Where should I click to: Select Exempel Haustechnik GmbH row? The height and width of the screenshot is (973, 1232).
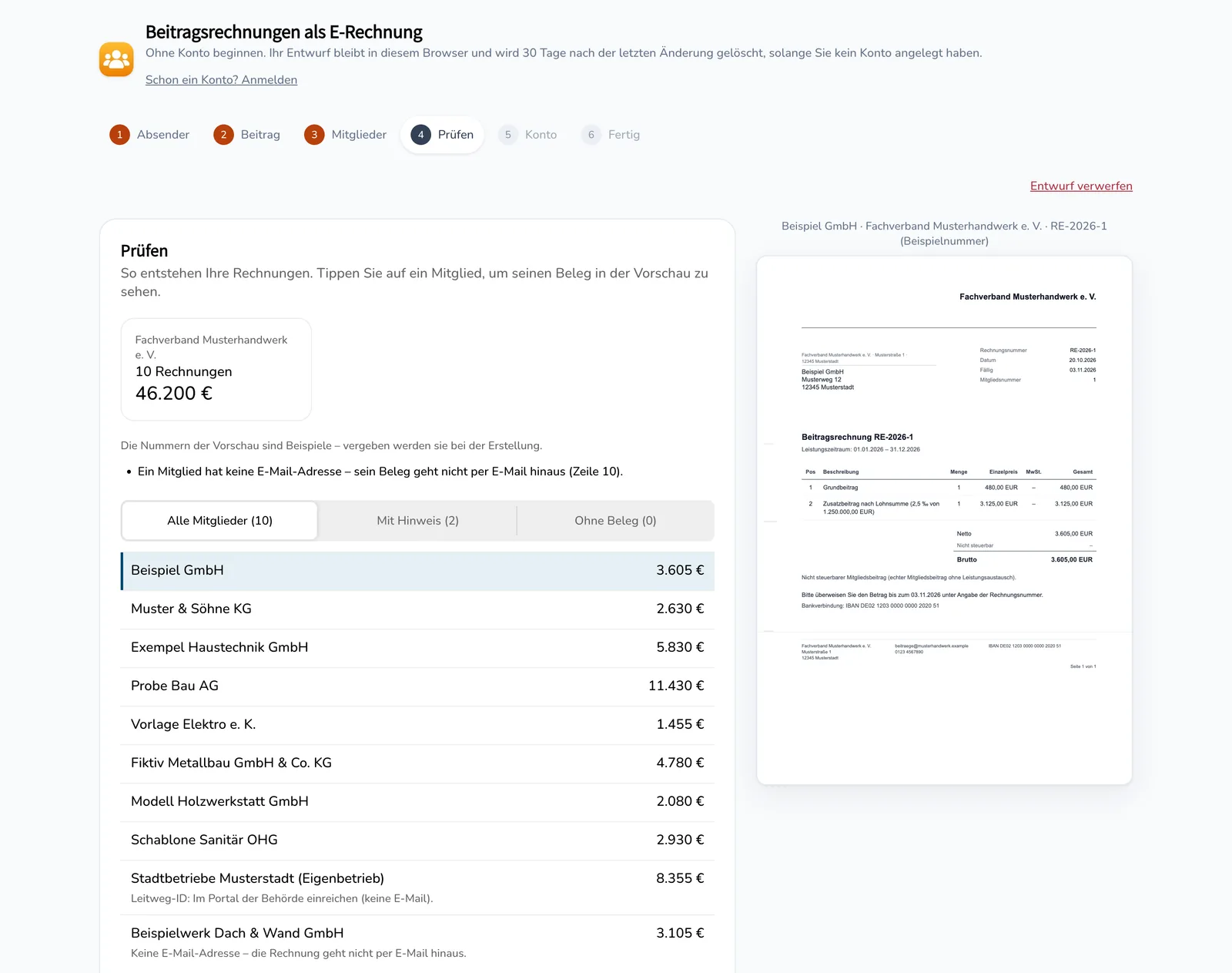[417, 648]
